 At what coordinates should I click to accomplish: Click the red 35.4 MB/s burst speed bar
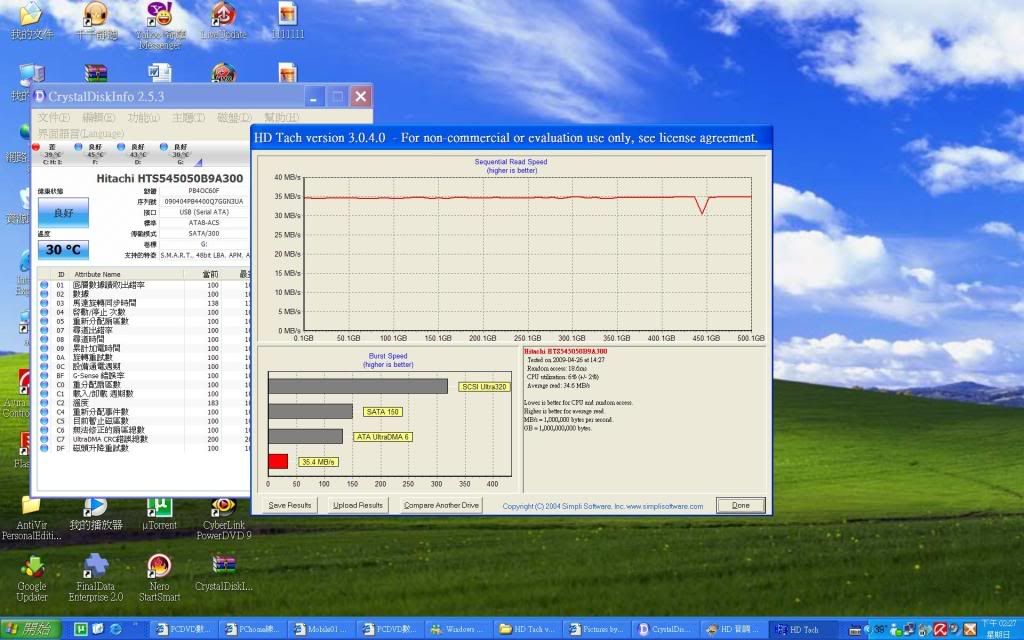tap(278, 462)
